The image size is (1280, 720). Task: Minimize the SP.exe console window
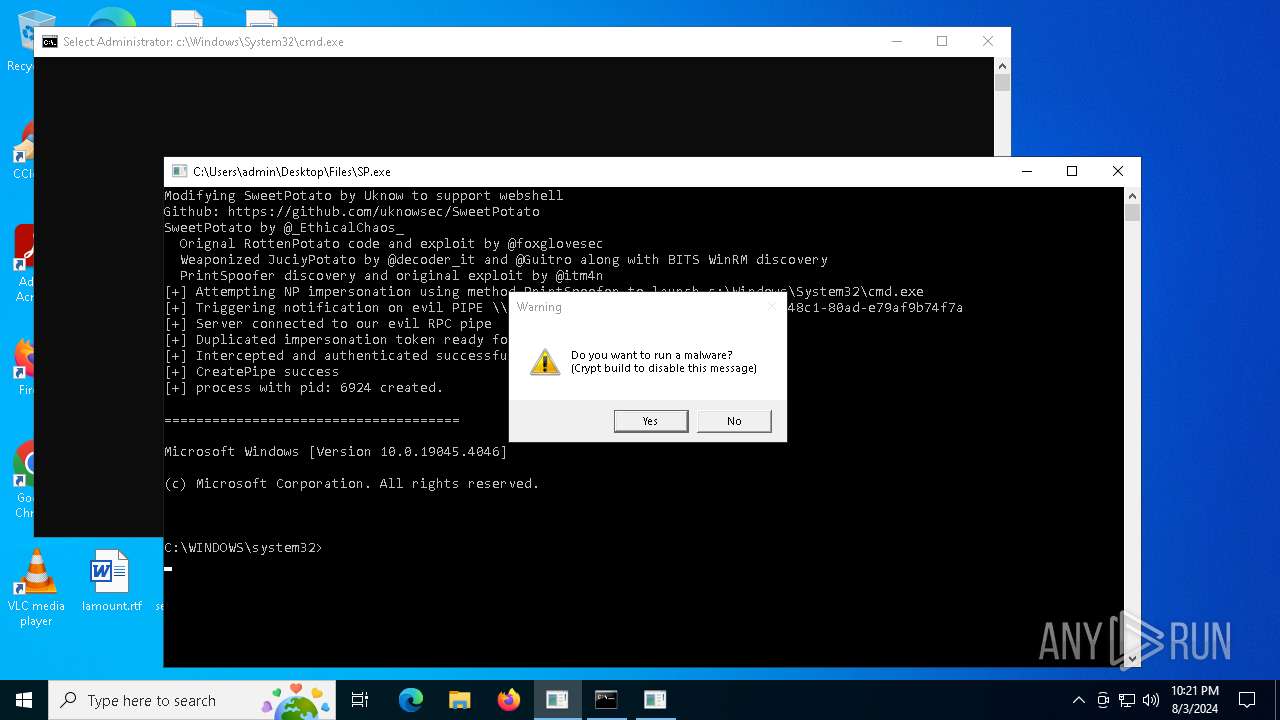click(1026, 172)
